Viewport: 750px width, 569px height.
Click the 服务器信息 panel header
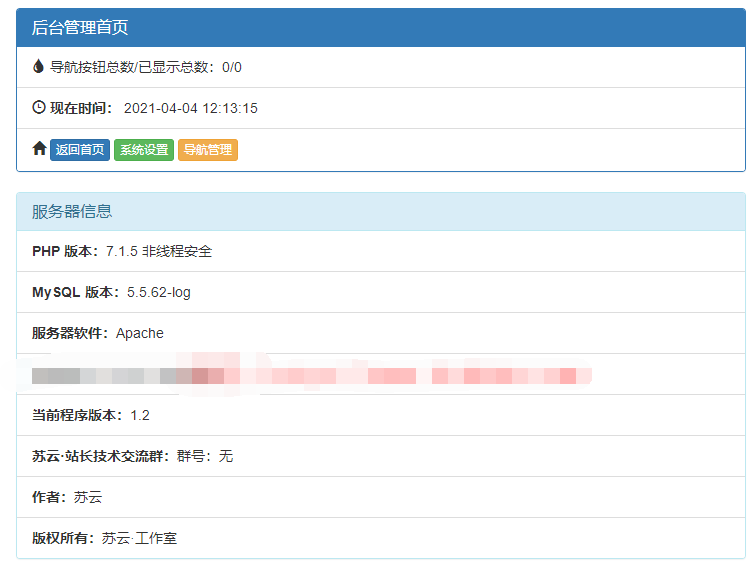tap(72, 211)
